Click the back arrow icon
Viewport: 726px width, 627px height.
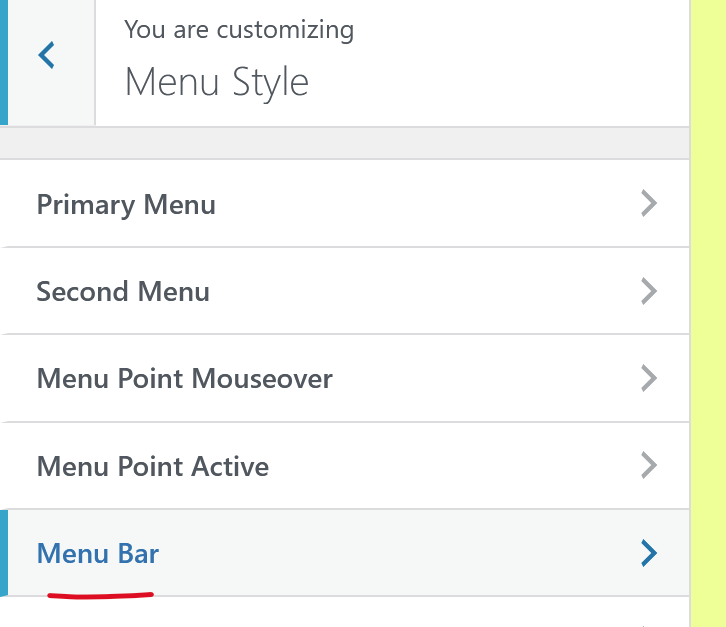tap(46, 56)
